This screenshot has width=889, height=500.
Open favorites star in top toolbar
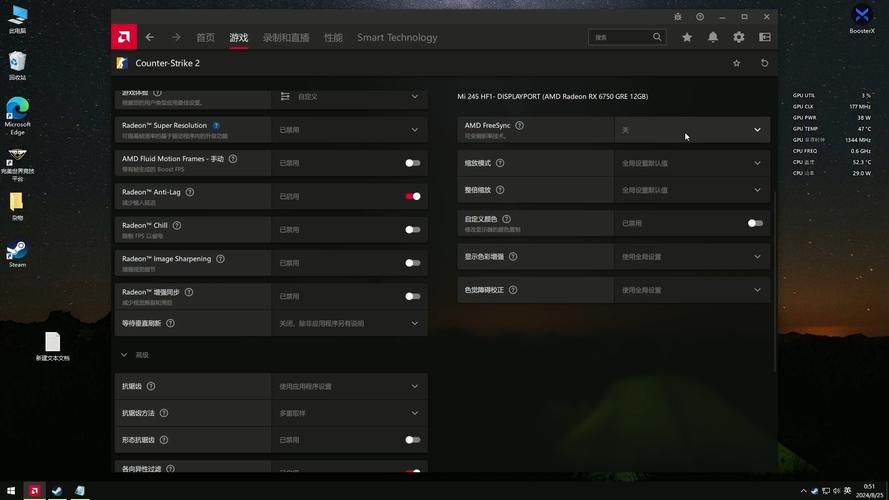687,37
